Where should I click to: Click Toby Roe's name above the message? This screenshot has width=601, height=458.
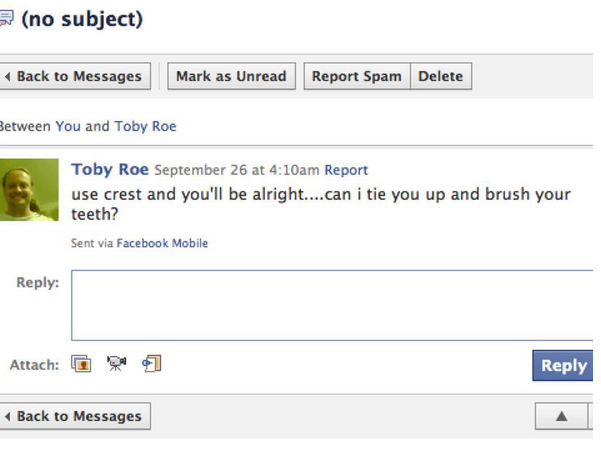110,169
